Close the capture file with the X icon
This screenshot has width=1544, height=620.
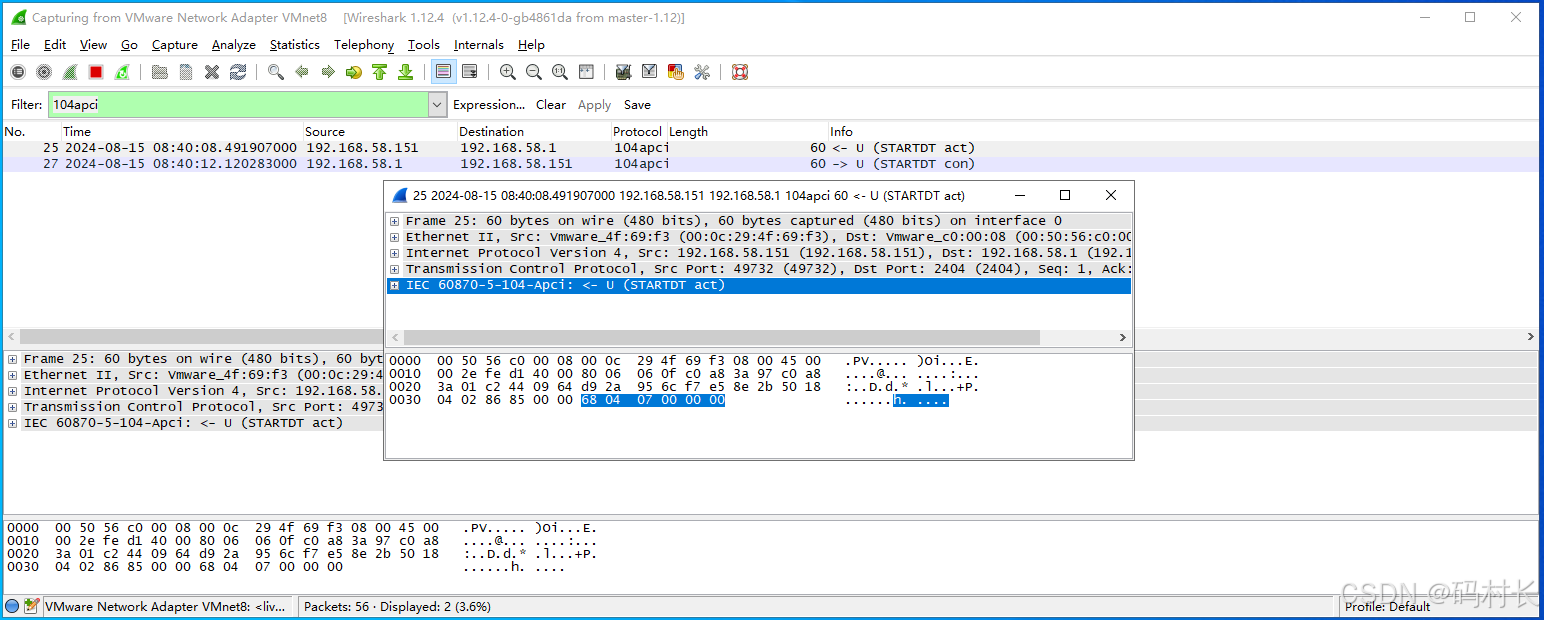(x=212, y=72)
